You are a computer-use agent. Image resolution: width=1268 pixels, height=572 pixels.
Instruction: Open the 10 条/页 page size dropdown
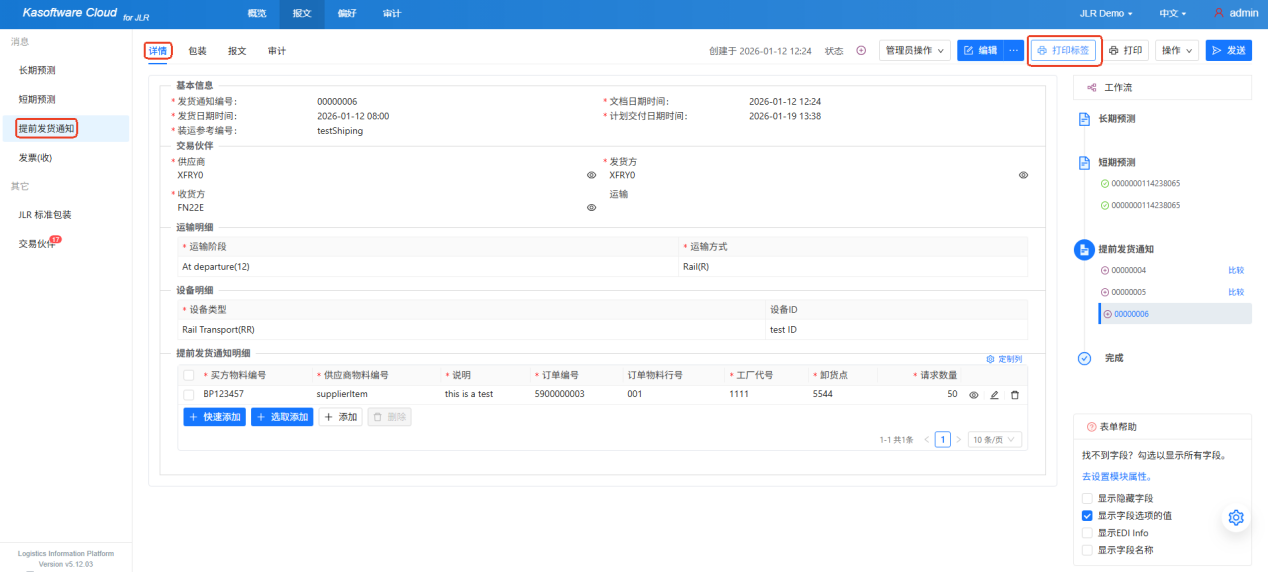pyautogui.click(x=995, y=439)
